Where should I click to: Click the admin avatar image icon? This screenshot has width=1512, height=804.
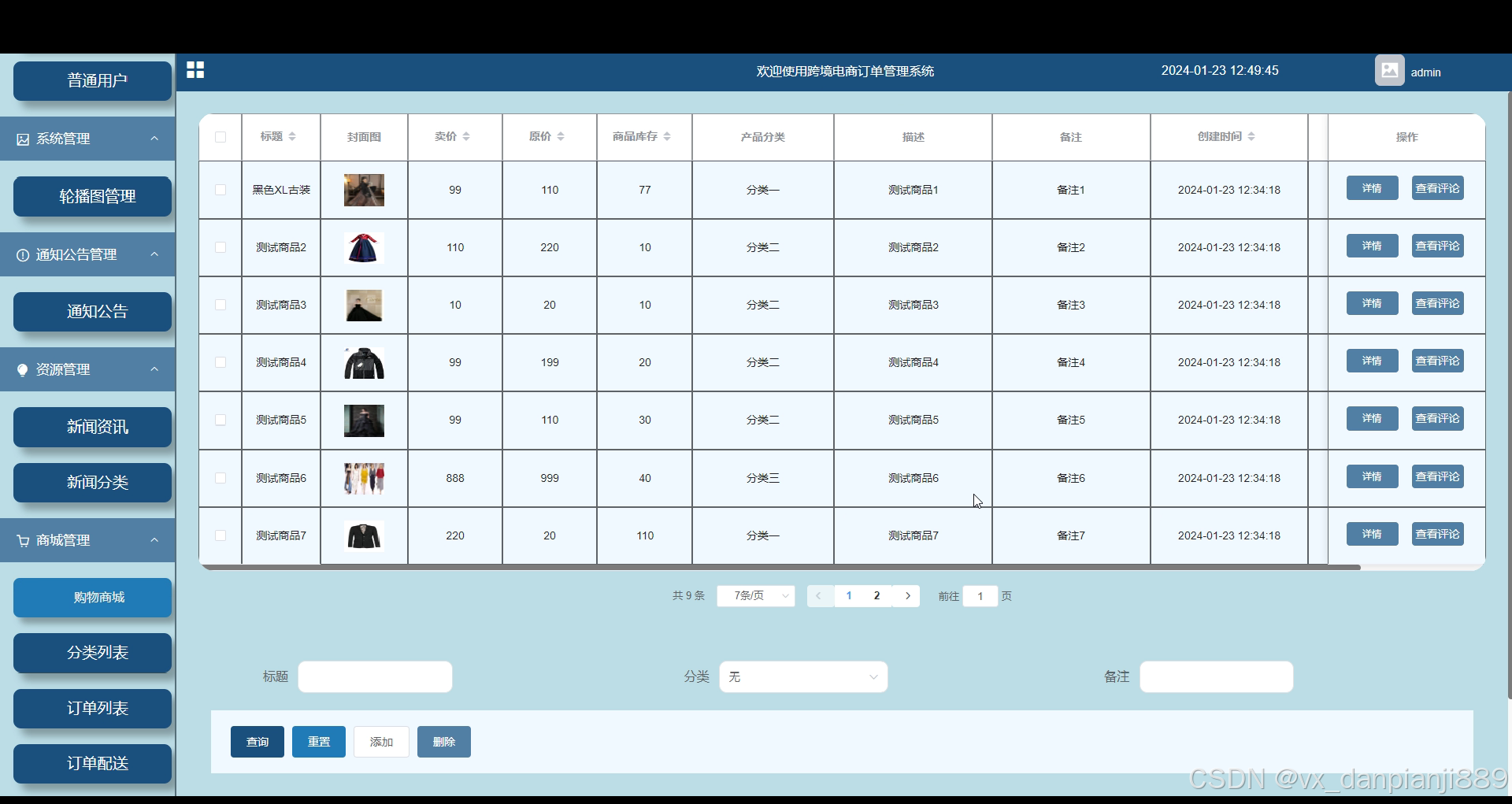(x=1390, y=71)
